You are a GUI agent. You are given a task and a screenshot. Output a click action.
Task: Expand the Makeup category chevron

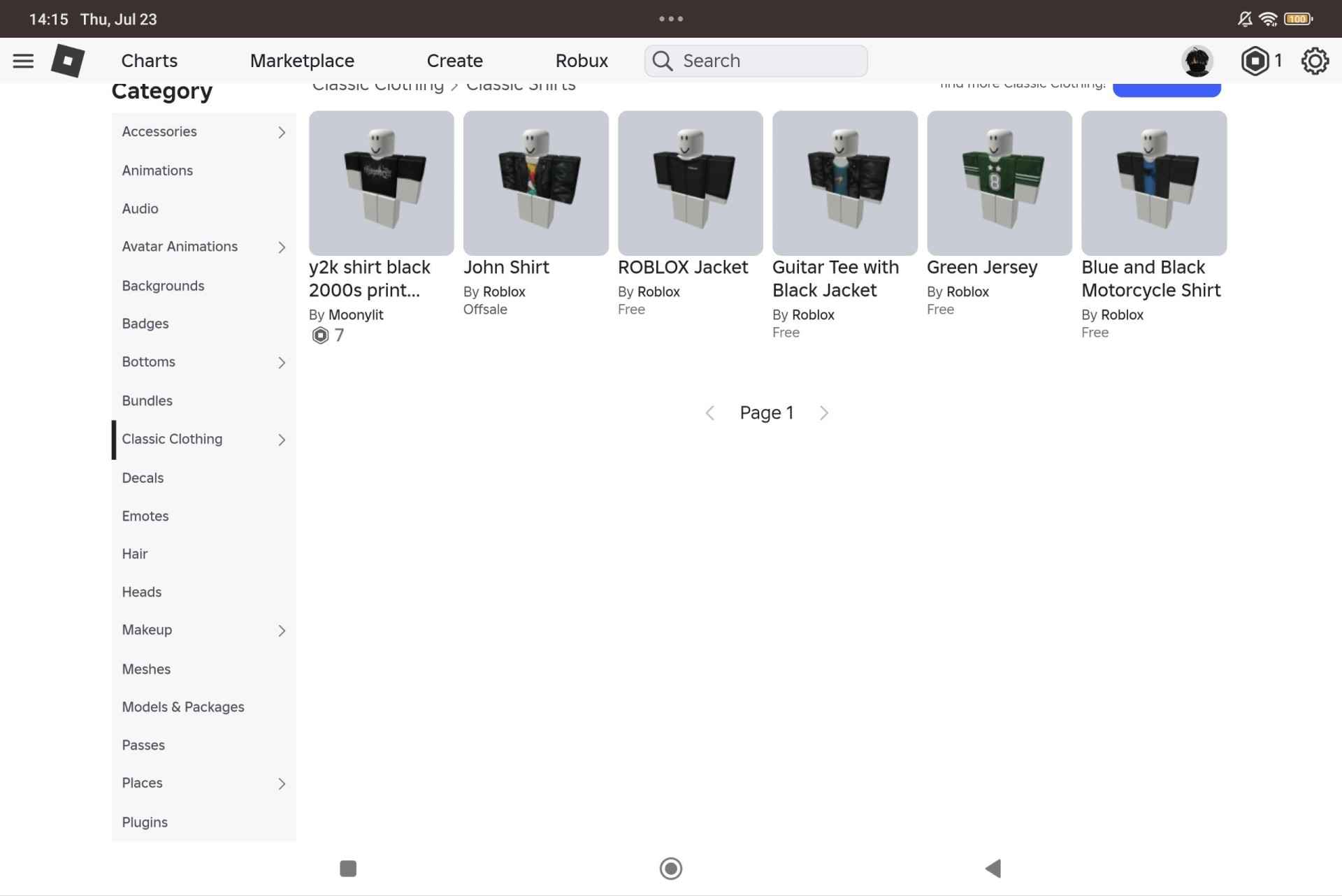tap(282, 631)
